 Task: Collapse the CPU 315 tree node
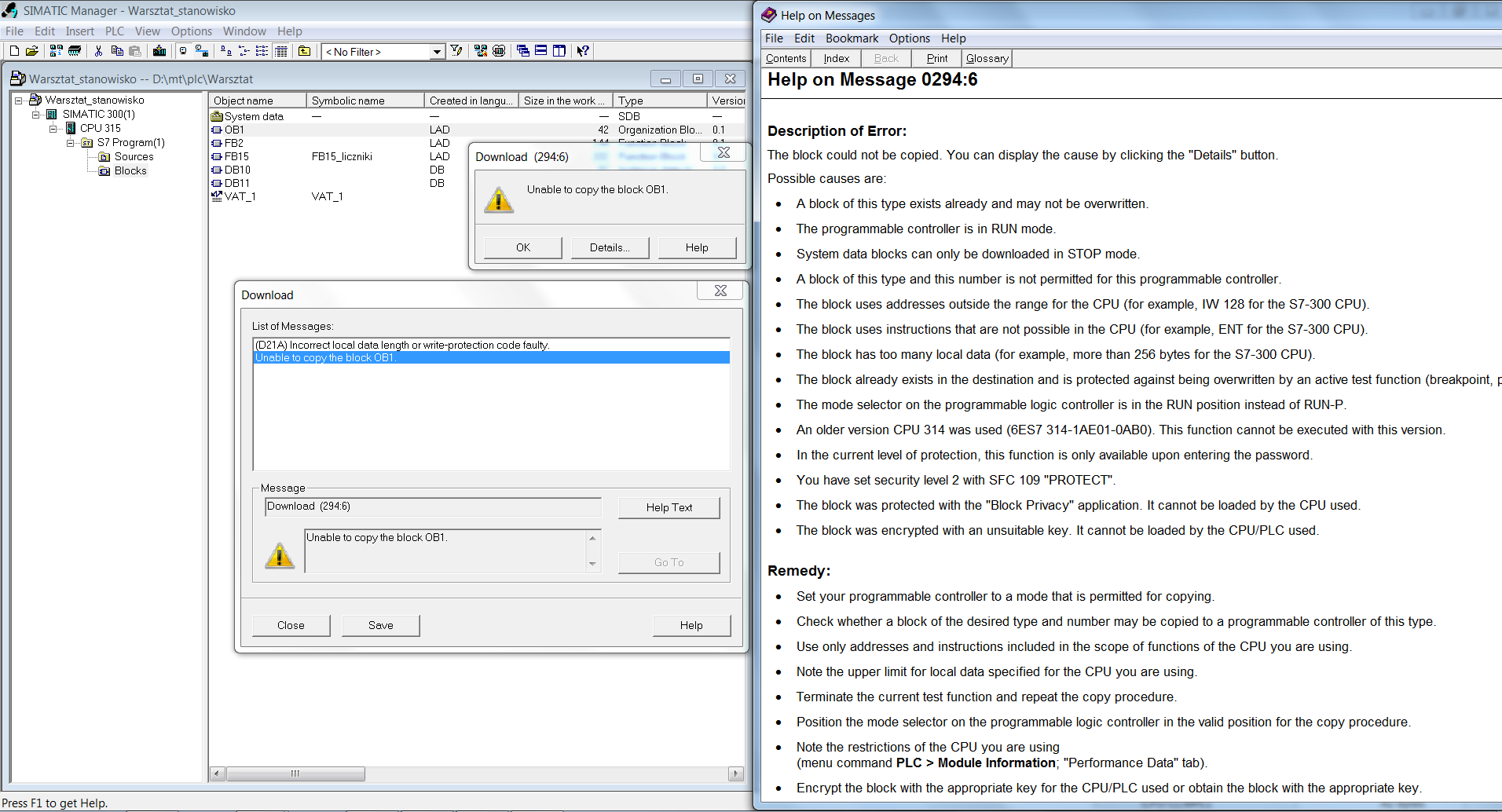tap(53, 129)
